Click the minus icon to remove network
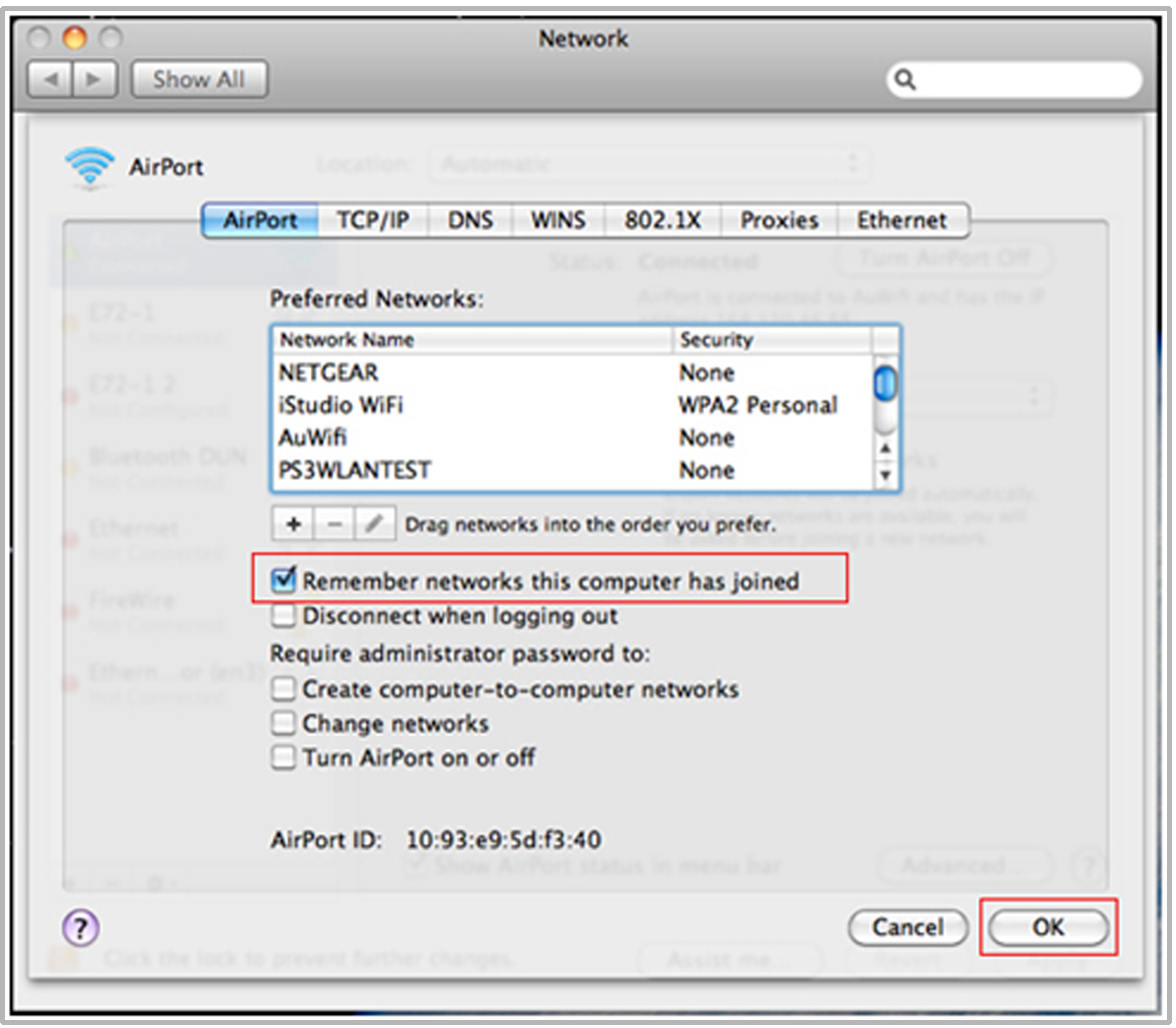This screenshot has height=1028, width=1176. (x=335, y=523)
